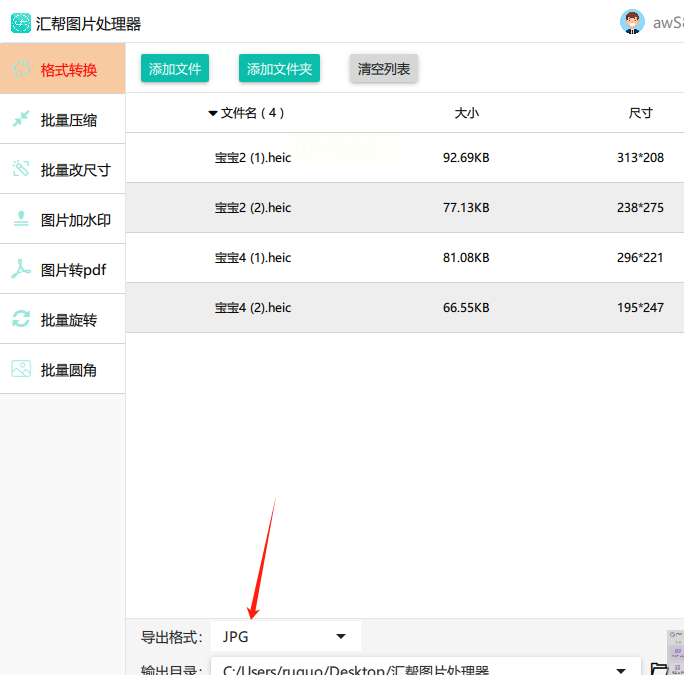Expand the 输出目录 path dropdown arrow
684x675 pixels.
621,670
